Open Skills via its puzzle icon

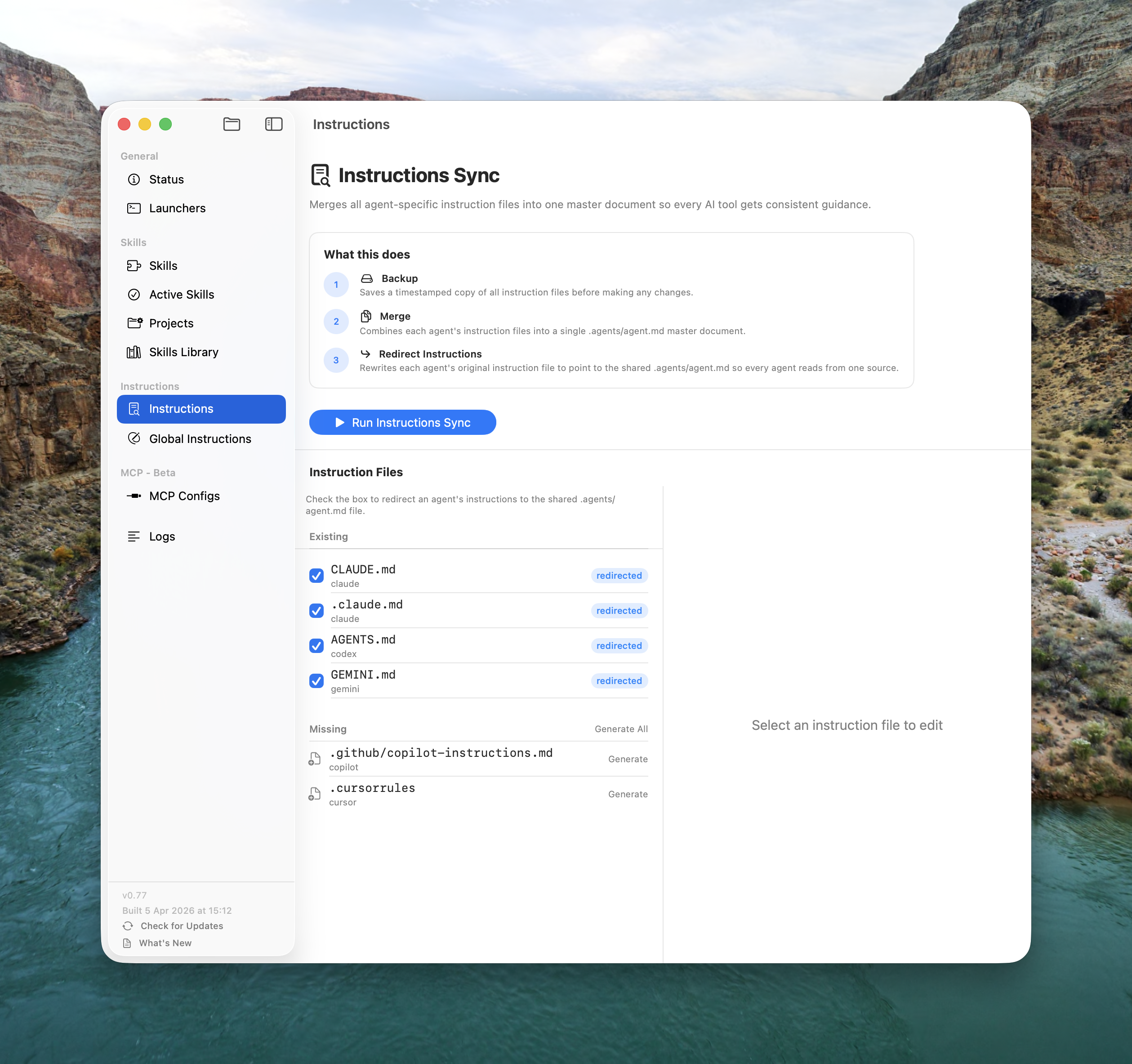pyautogui.click(x=134, y=265)
